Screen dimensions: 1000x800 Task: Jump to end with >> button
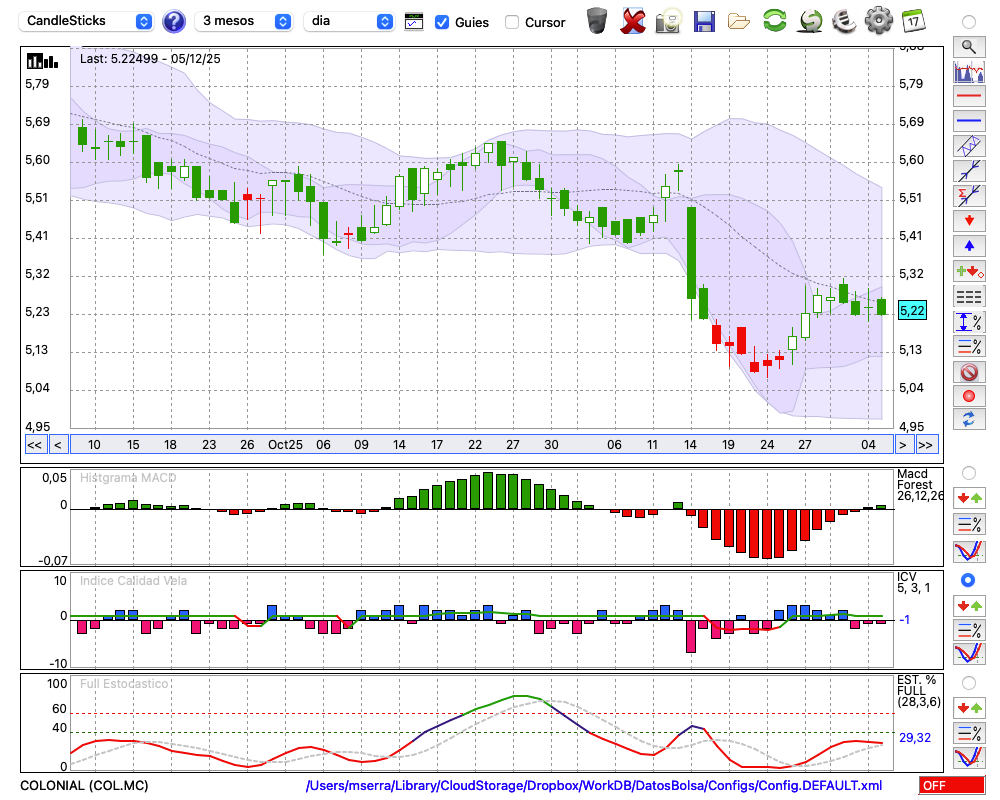[927, 445]
